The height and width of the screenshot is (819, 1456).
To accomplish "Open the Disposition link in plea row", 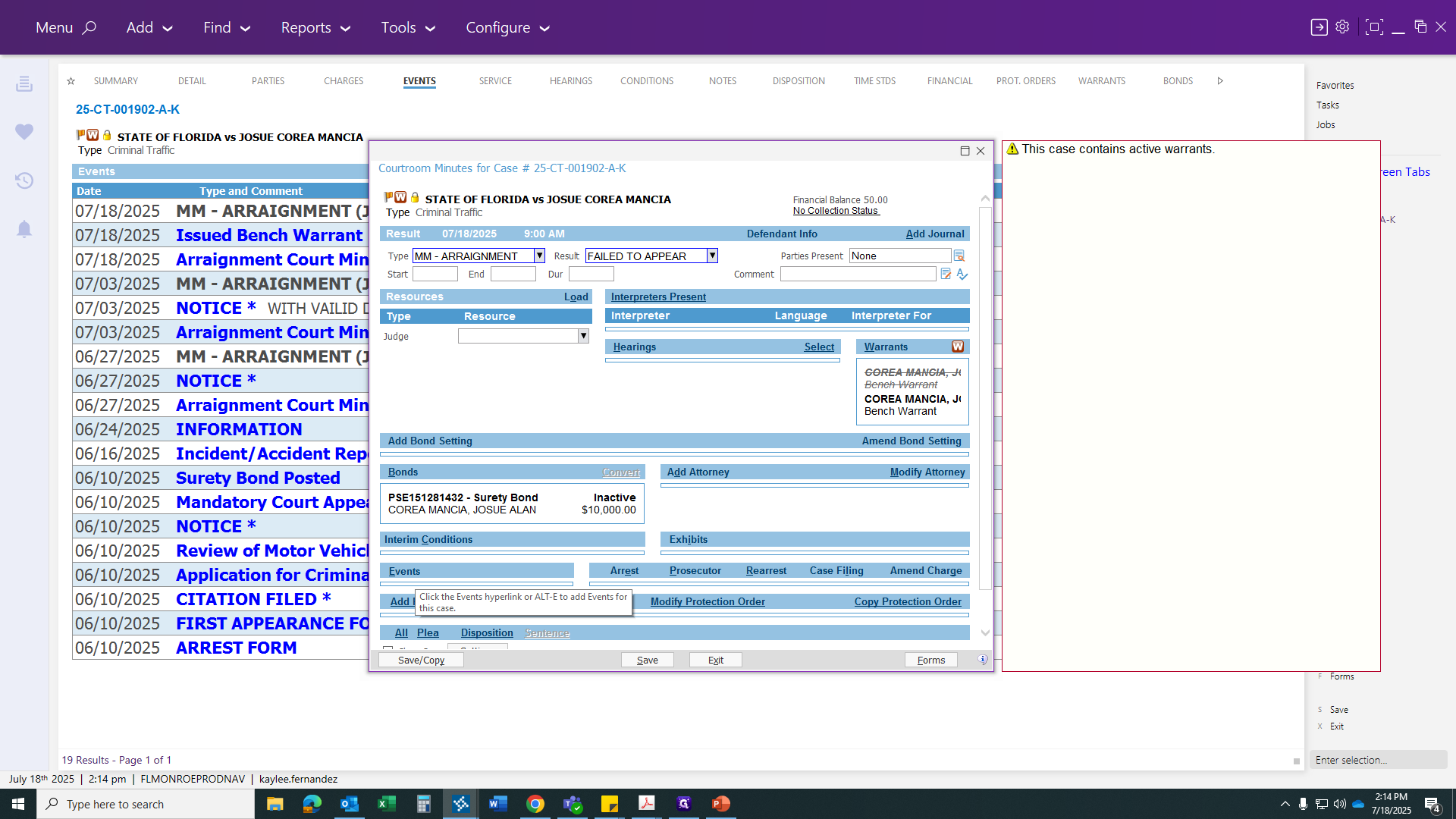I will 487,632.
